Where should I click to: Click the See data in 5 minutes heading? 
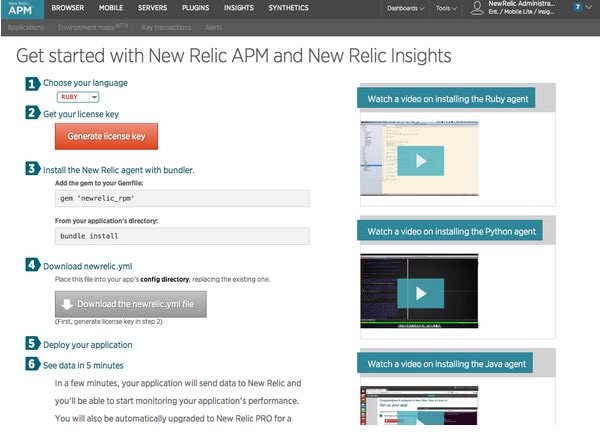[83, 365]
